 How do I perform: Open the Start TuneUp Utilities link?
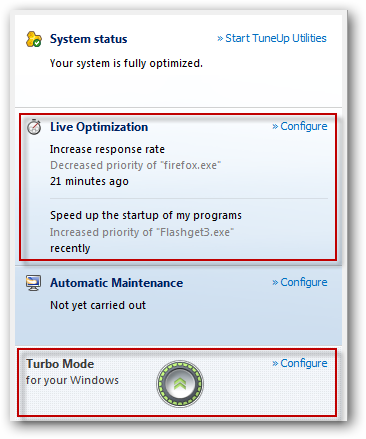click(272, 38)
